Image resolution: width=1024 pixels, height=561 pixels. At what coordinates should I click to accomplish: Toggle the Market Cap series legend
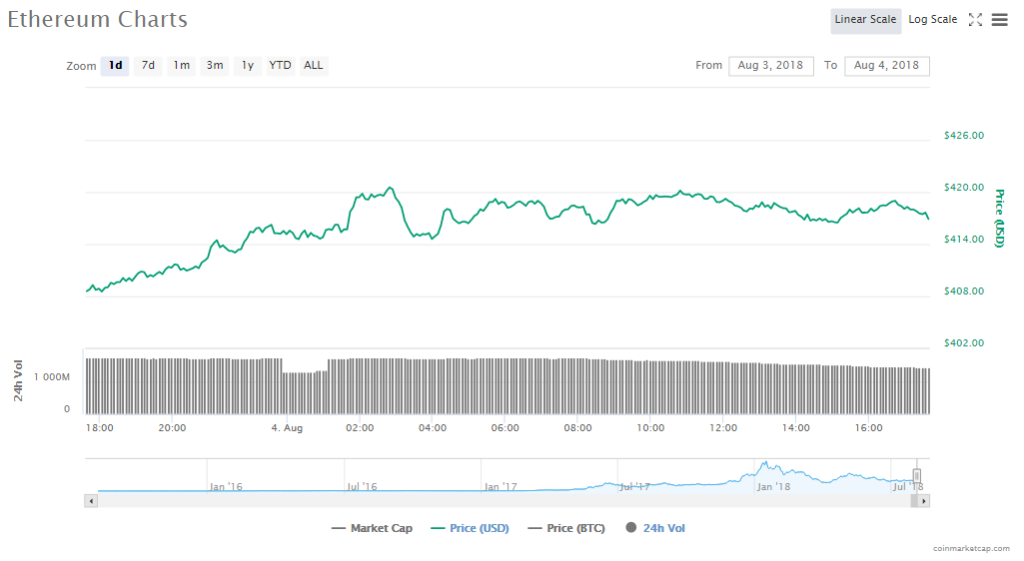pyautogui.click(x=372, y=528)
